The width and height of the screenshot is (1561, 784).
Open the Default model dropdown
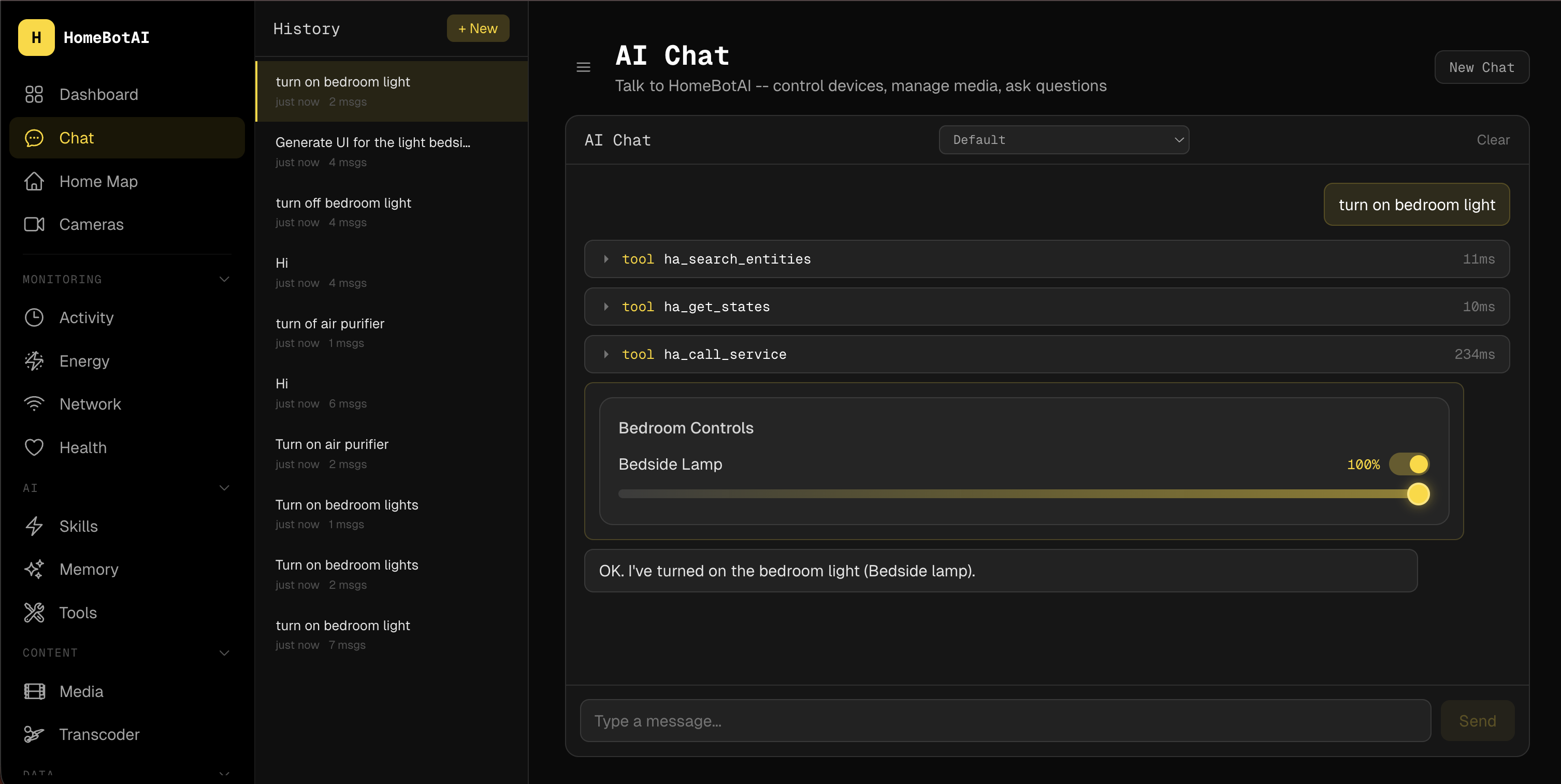1063,140
